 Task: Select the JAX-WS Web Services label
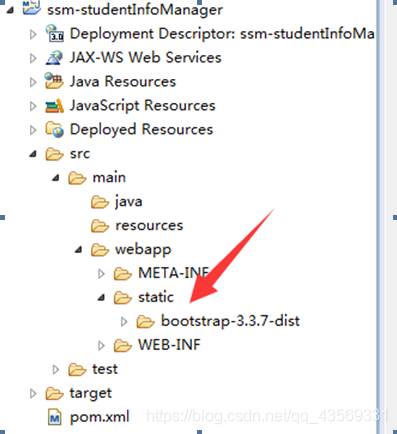[x=145, y=57]
